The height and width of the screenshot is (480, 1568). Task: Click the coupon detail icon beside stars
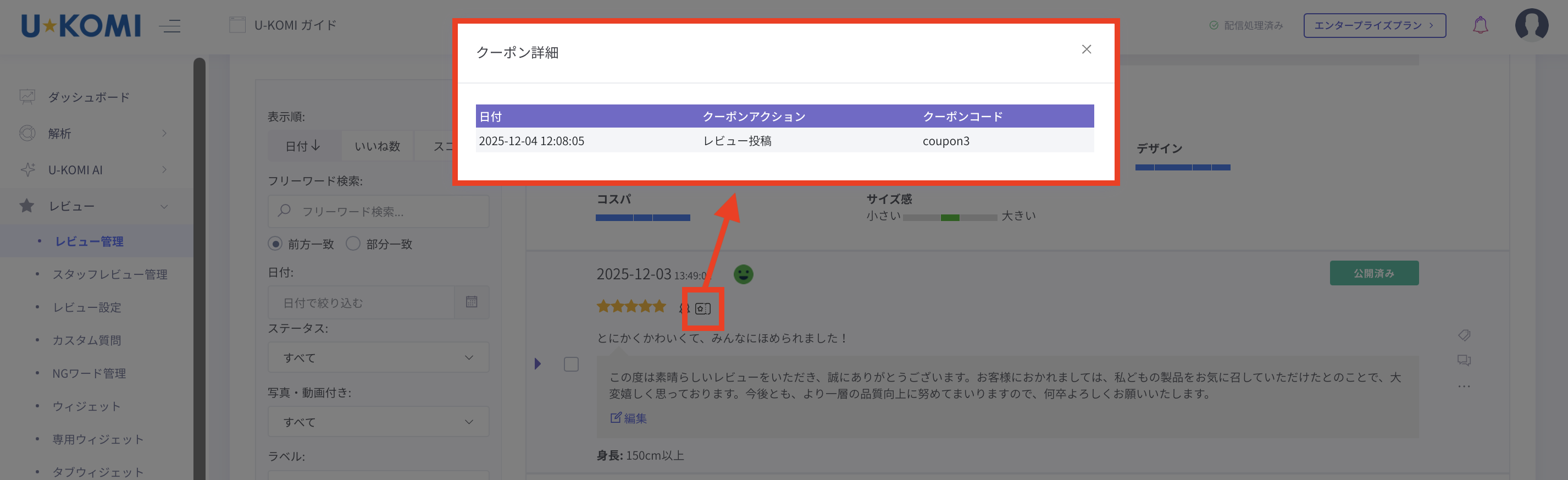click(x=702, y=309)
